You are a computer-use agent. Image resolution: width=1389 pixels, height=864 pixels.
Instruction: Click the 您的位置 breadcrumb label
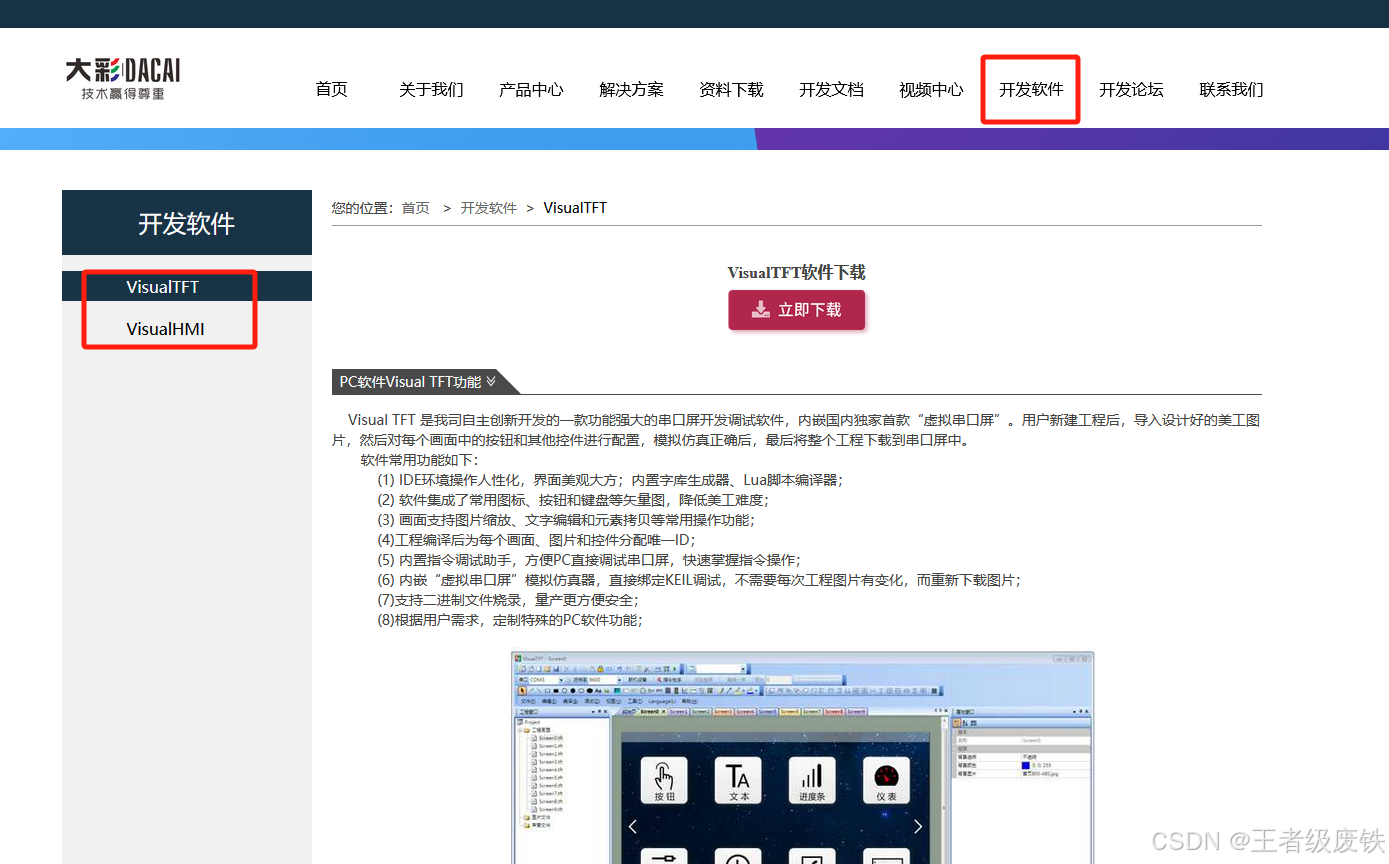[x=364, y=208]
